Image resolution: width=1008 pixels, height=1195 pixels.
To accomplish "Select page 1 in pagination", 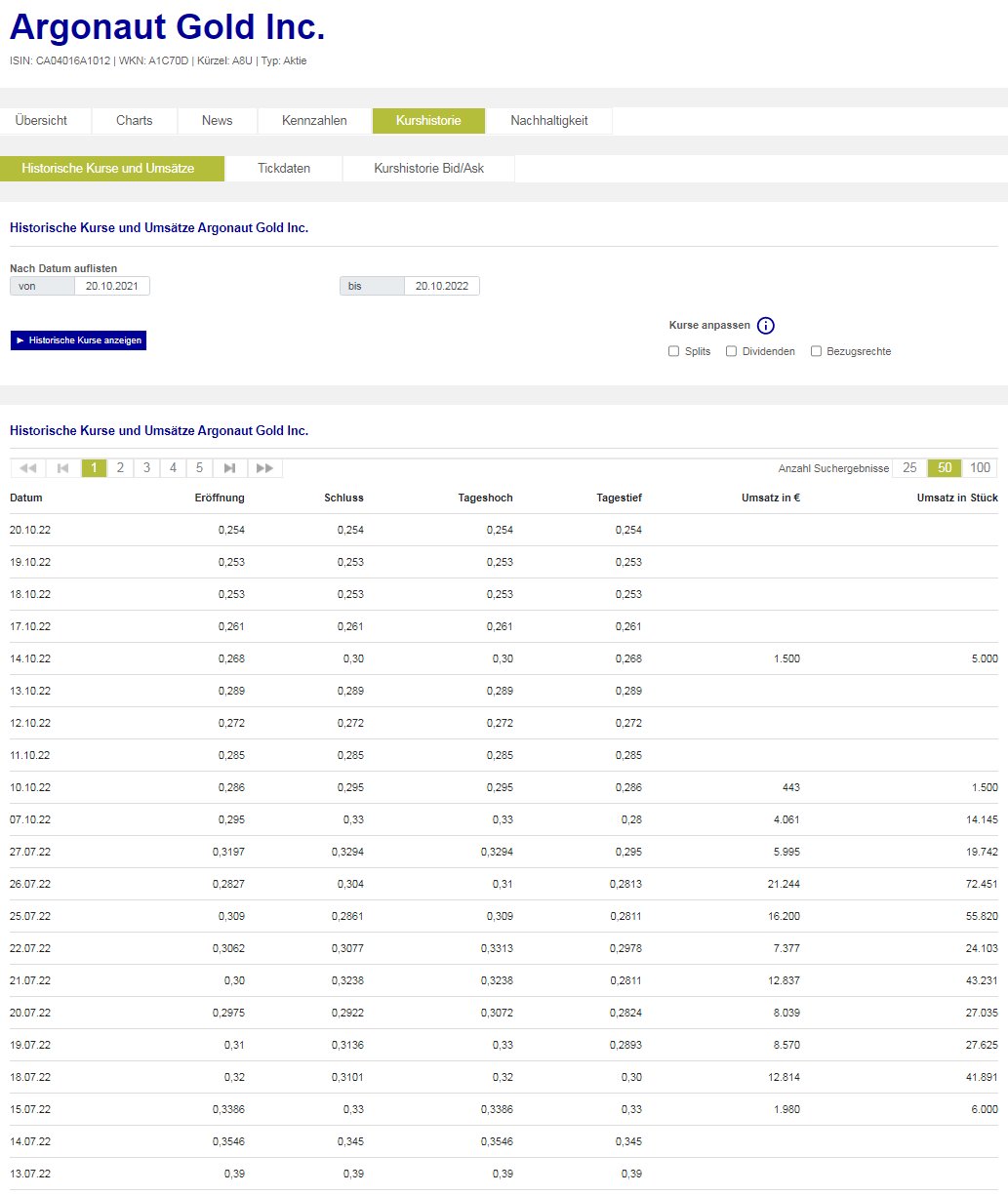I will 95,468.
